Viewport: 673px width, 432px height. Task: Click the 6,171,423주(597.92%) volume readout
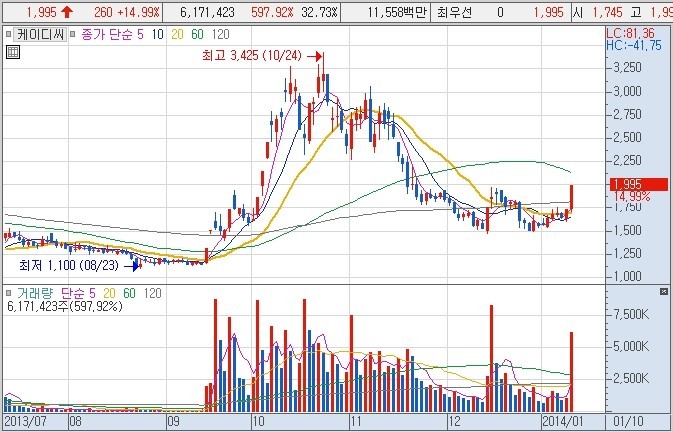(x=65, y=306)
